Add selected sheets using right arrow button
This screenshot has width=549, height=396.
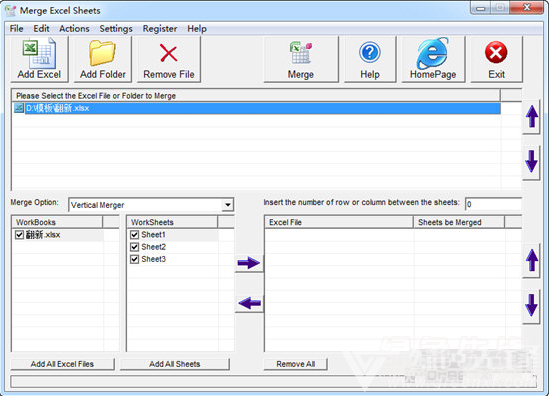click(x=249, y=263)
